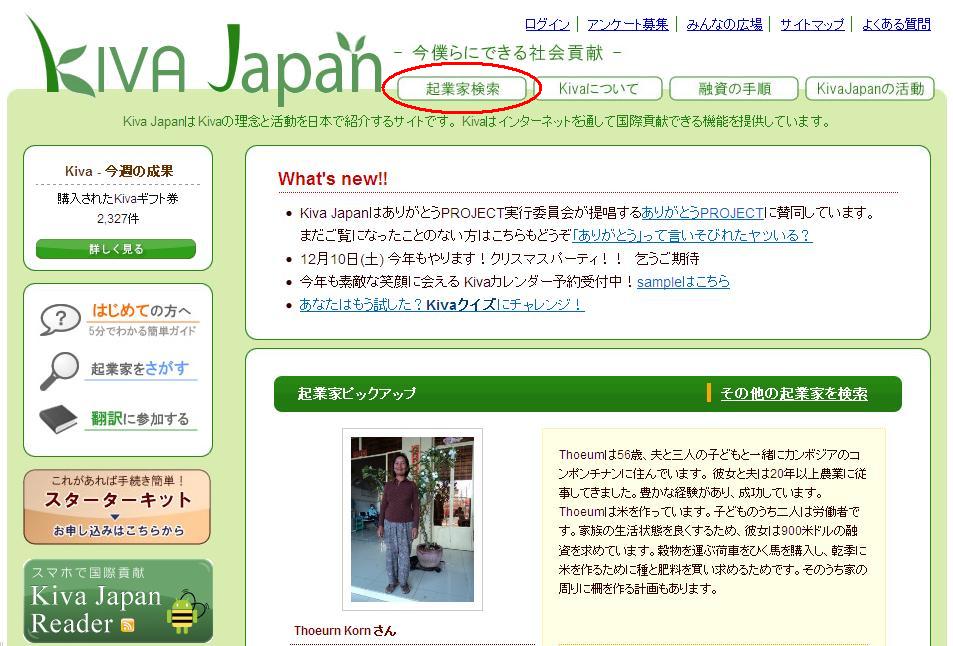Screen dimensions: 953x646
Task: Click the Thoeurn Korn さん name text
Action: pyautogui.click(x=345, y=631)
